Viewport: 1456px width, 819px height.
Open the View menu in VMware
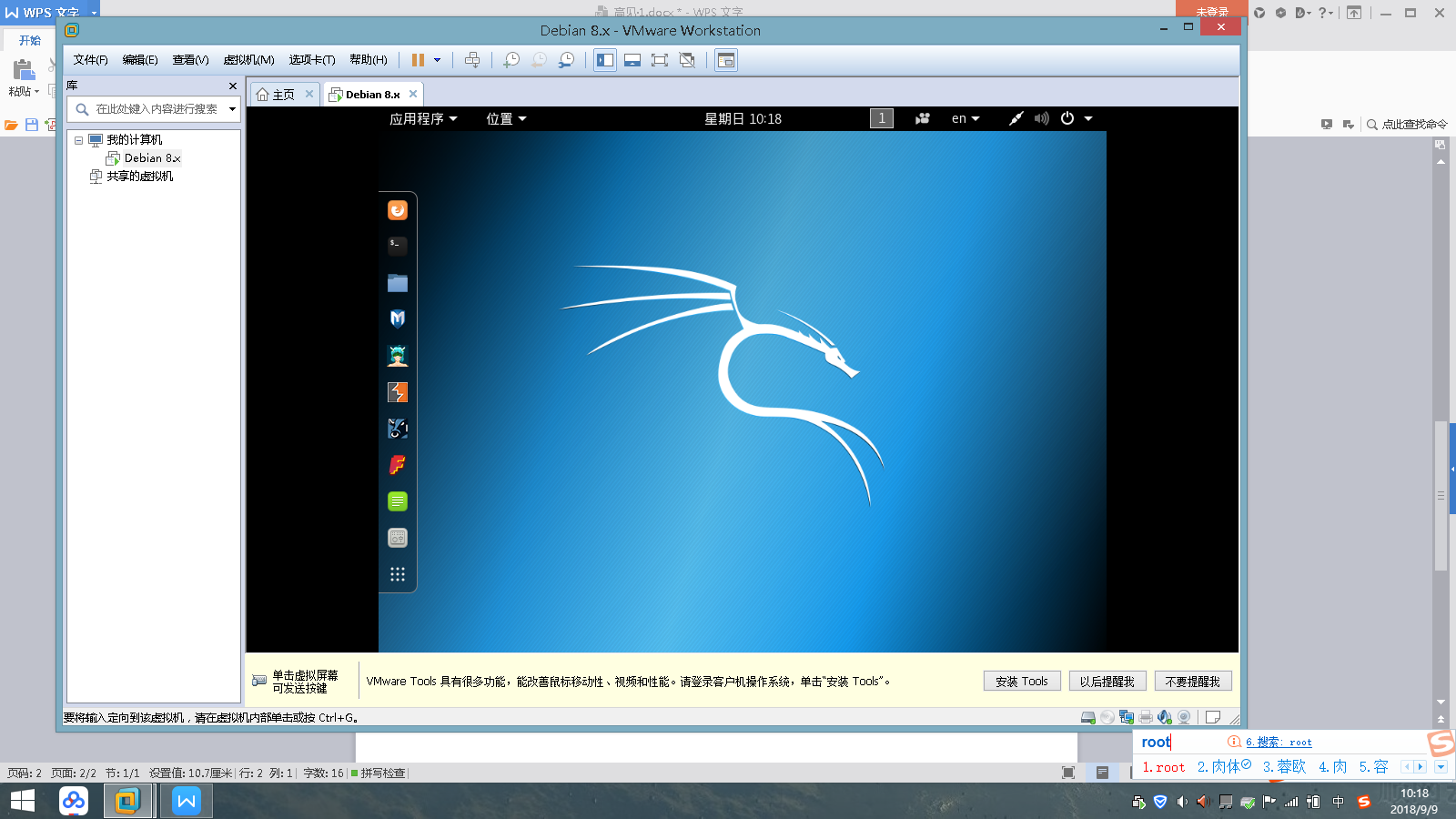click(190, 60)
